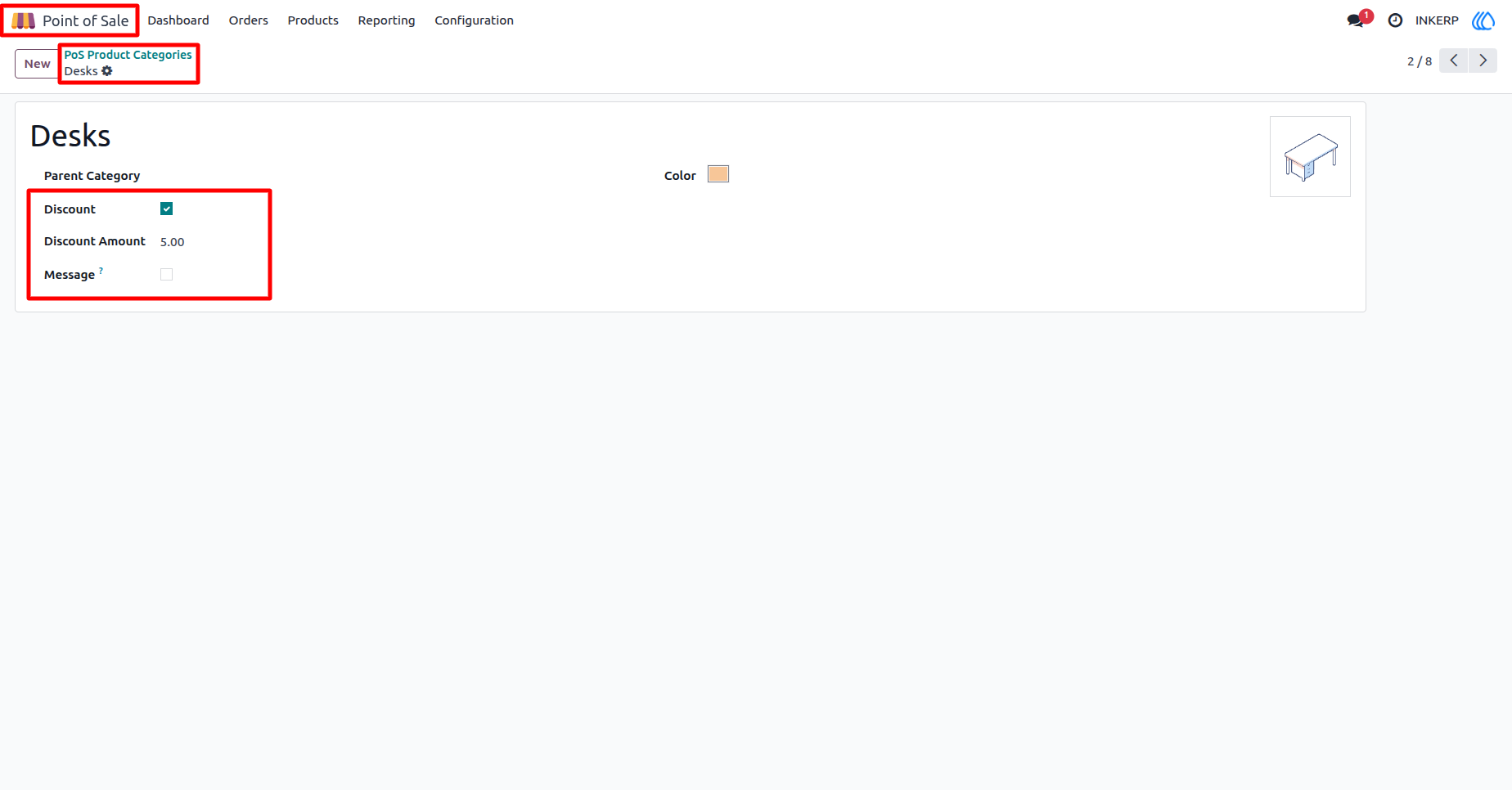Open the Color swatch picker

[x=718, y=174]
